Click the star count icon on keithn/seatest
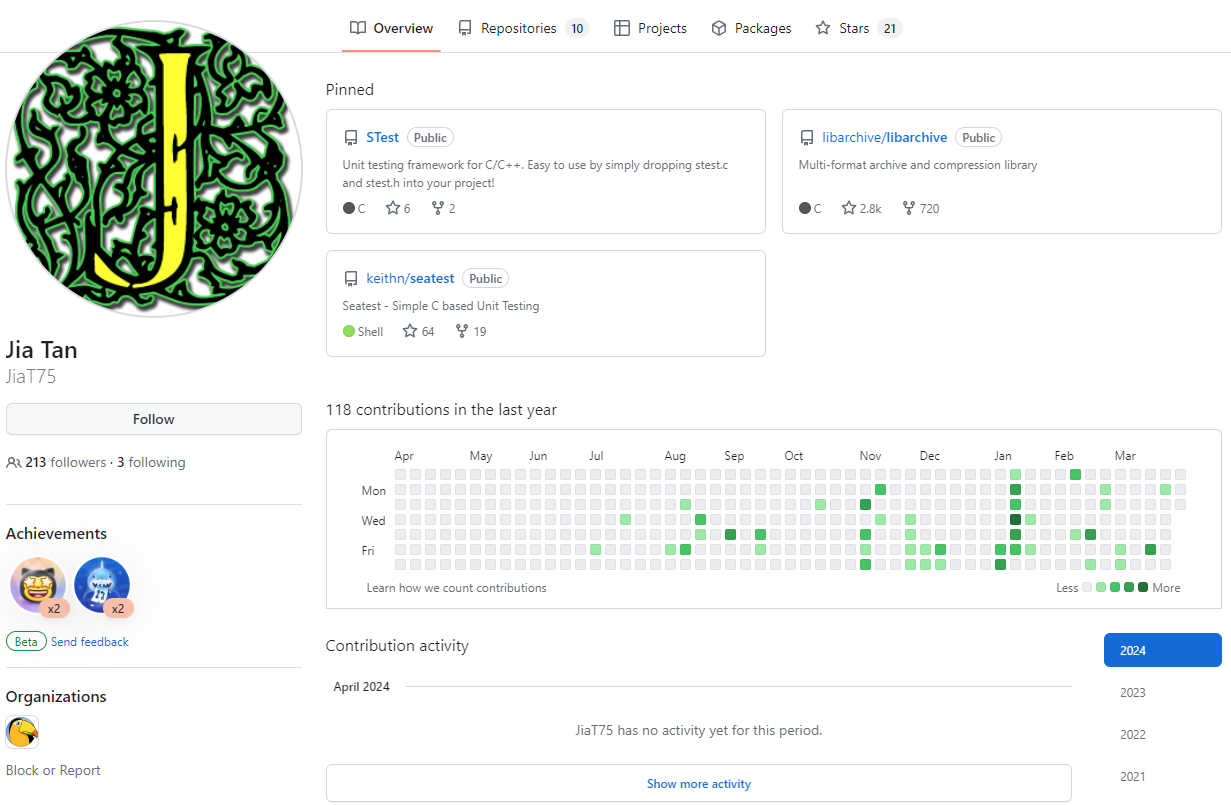Screen dimensions: 1231x805 [410, 331]
